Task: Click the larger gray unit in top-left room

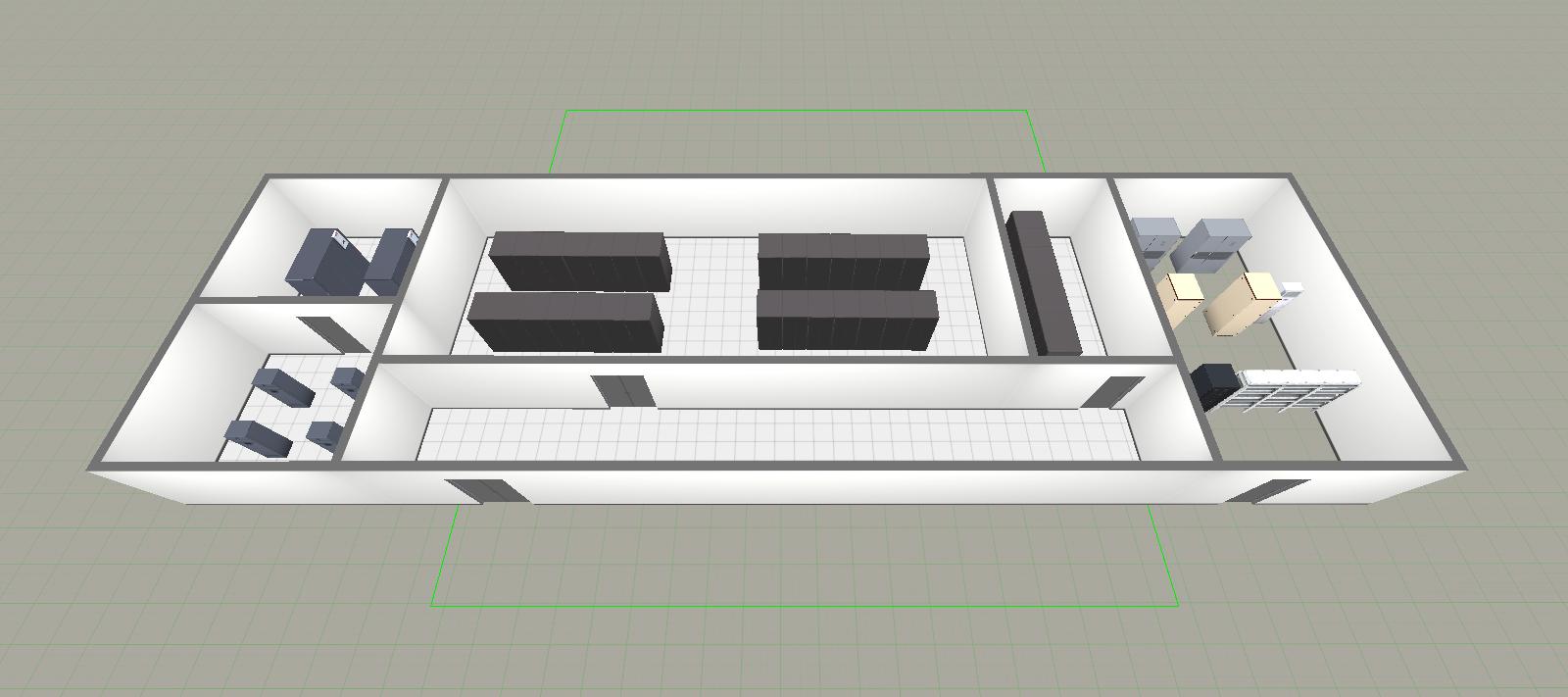Action: (324, 262)
